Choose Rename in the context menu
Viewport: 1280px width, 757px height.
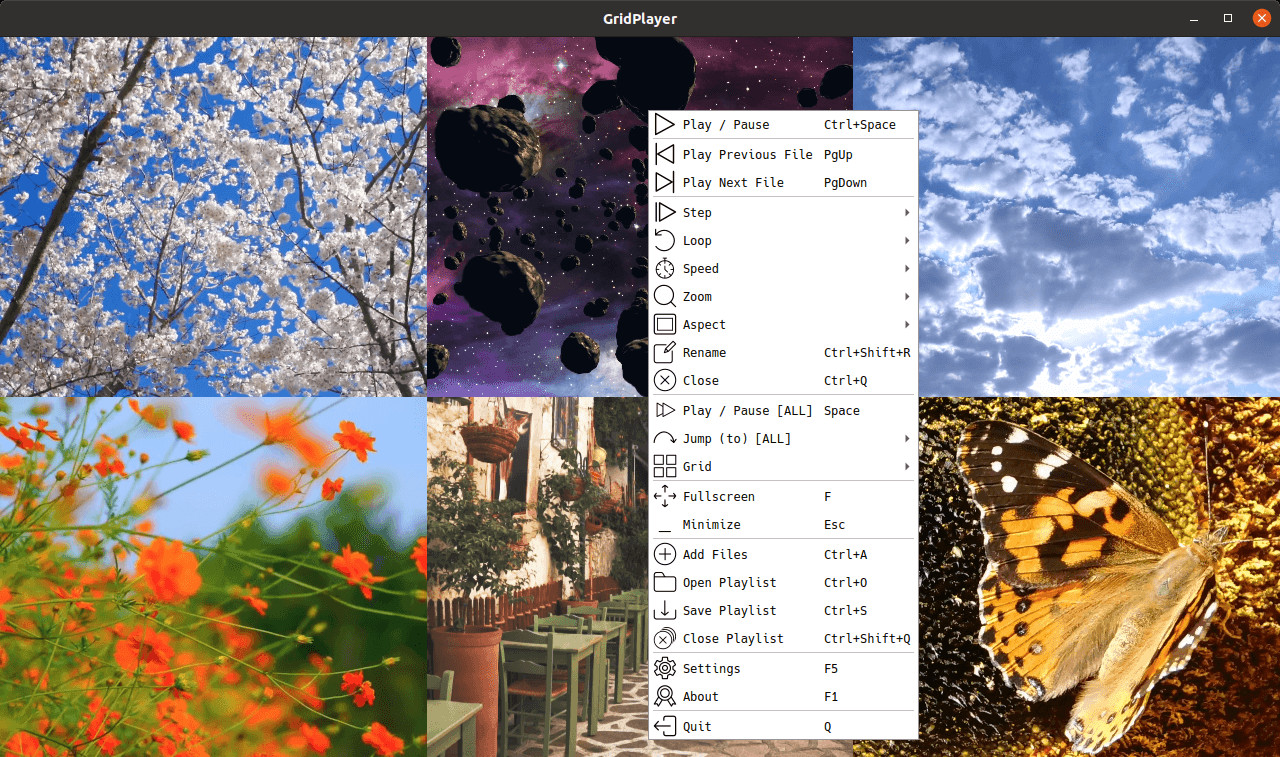click(x=783, y=352)
